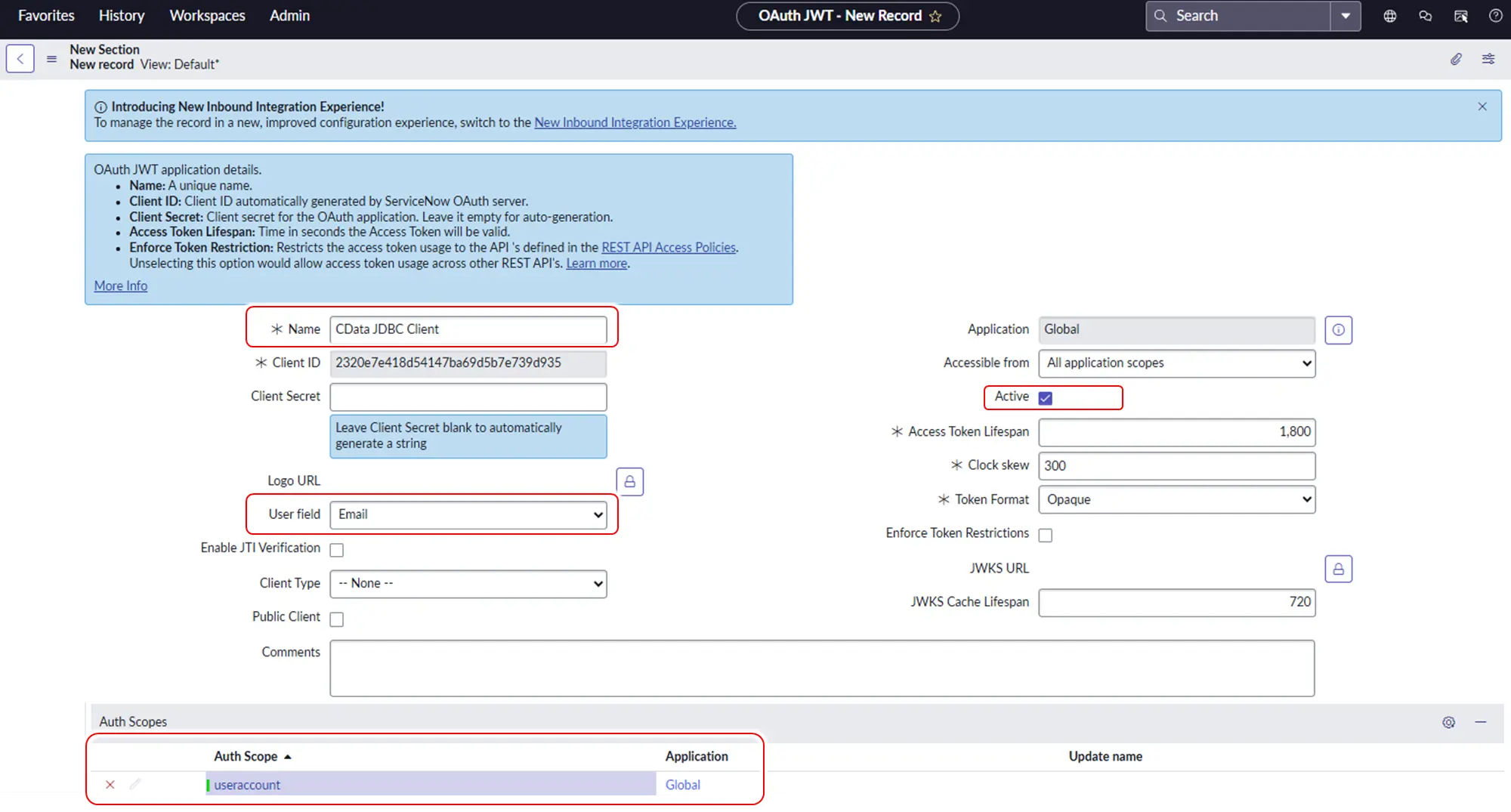
Task: Toggle Enforce Token Restrictions checkbox
Action: 1046,536
